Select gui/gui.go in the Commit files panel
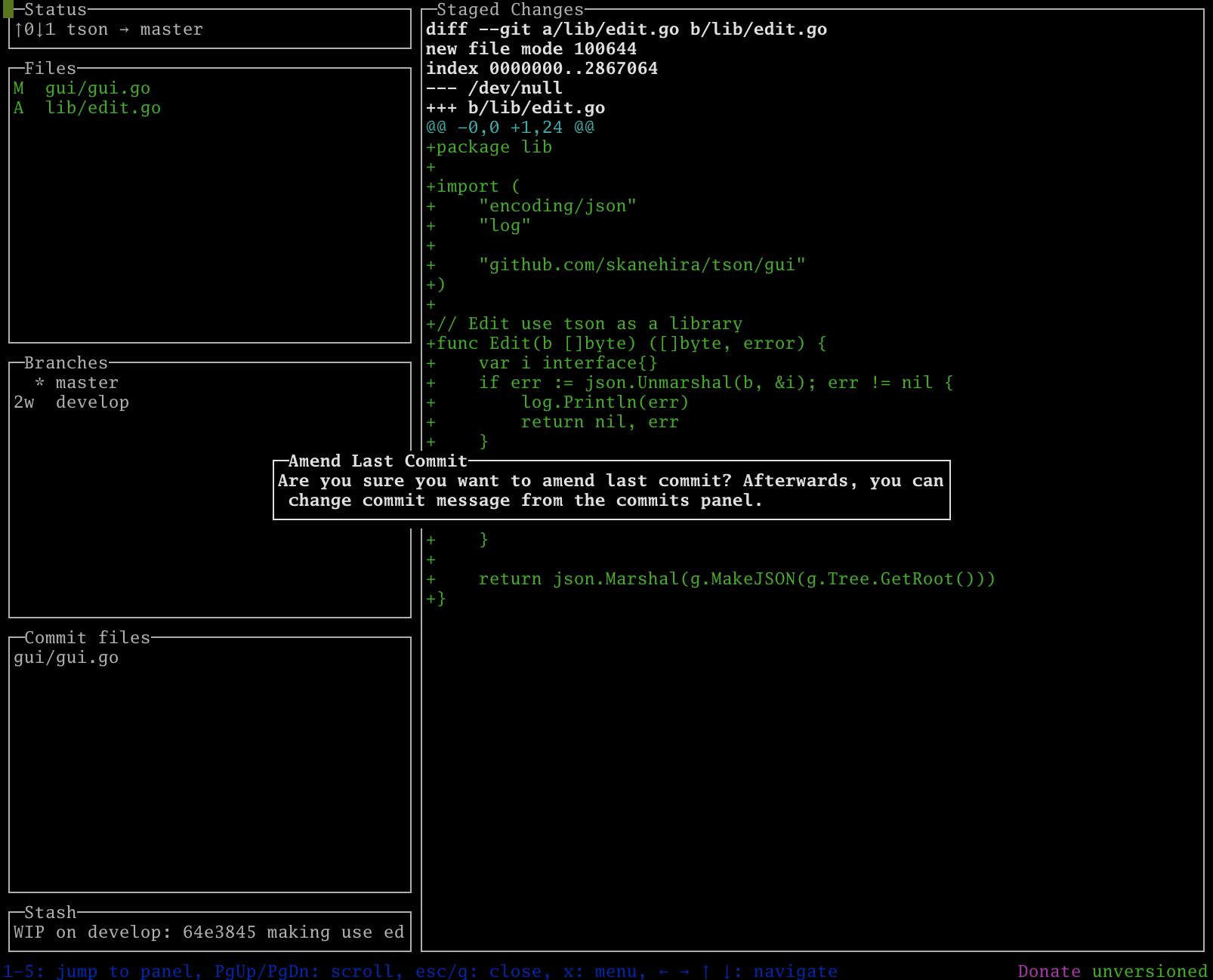Viewport: 1213px width, 980px height. (66, 658)
